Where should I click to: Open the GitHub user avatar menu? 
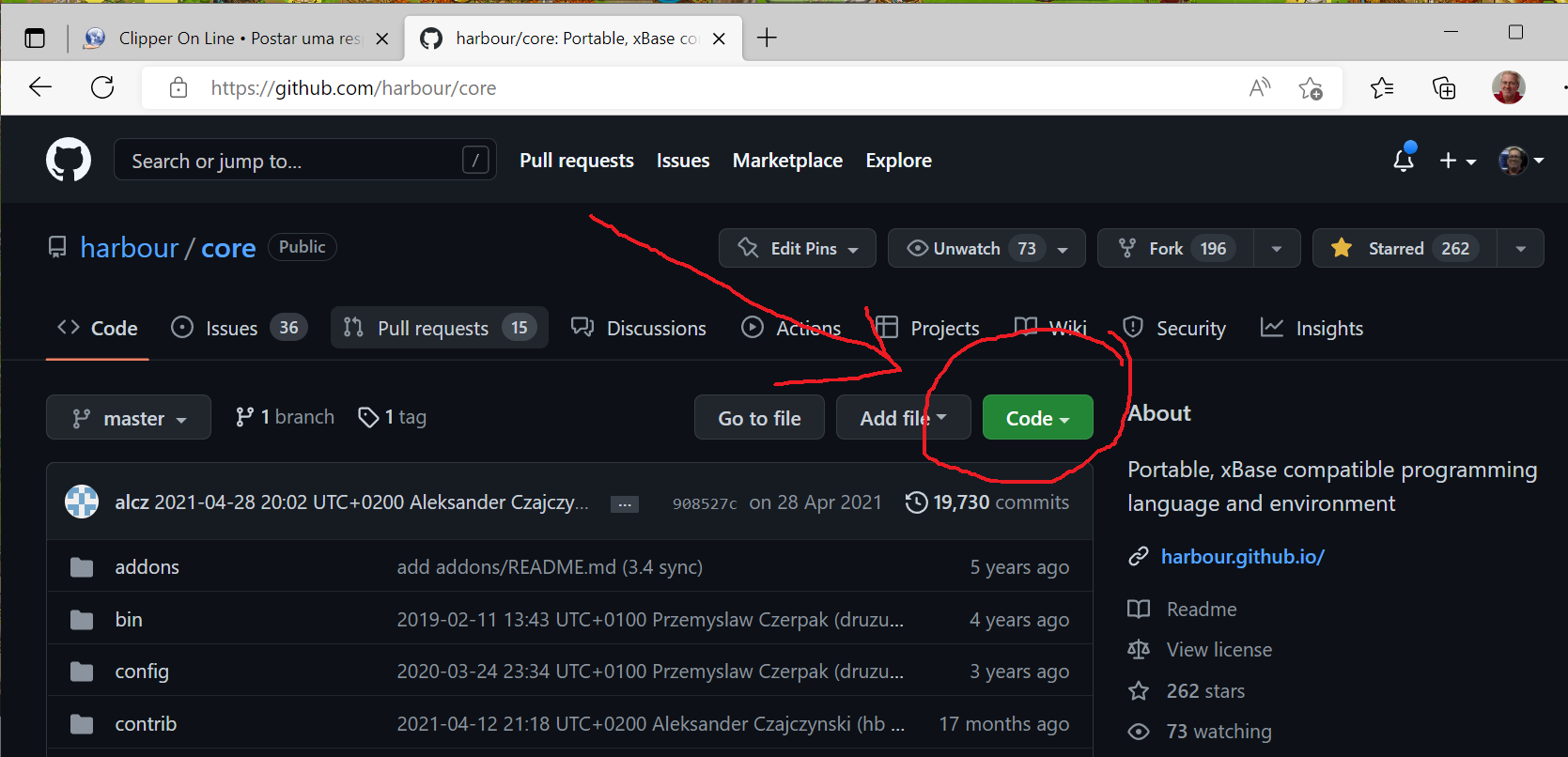pos(1521,161)
